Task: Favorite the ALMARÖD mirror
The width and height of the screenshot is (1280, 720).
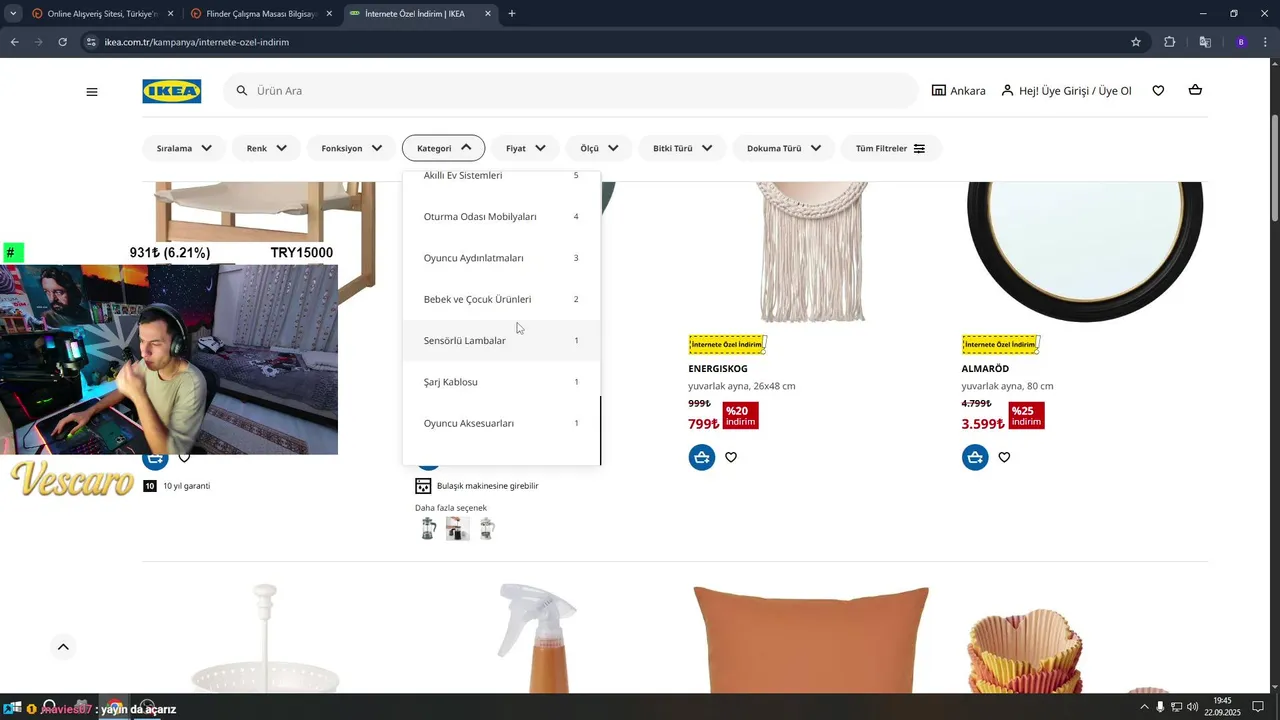Action: coord(1004,457)
